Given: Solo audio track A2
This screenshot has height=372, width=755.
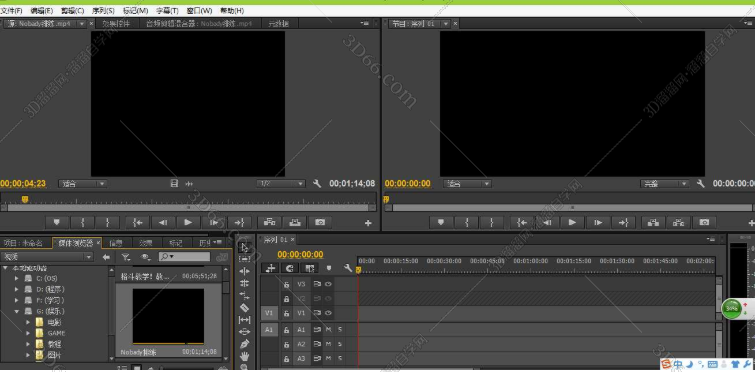Looking at the screenshot, I should click(x=340, y=344).
